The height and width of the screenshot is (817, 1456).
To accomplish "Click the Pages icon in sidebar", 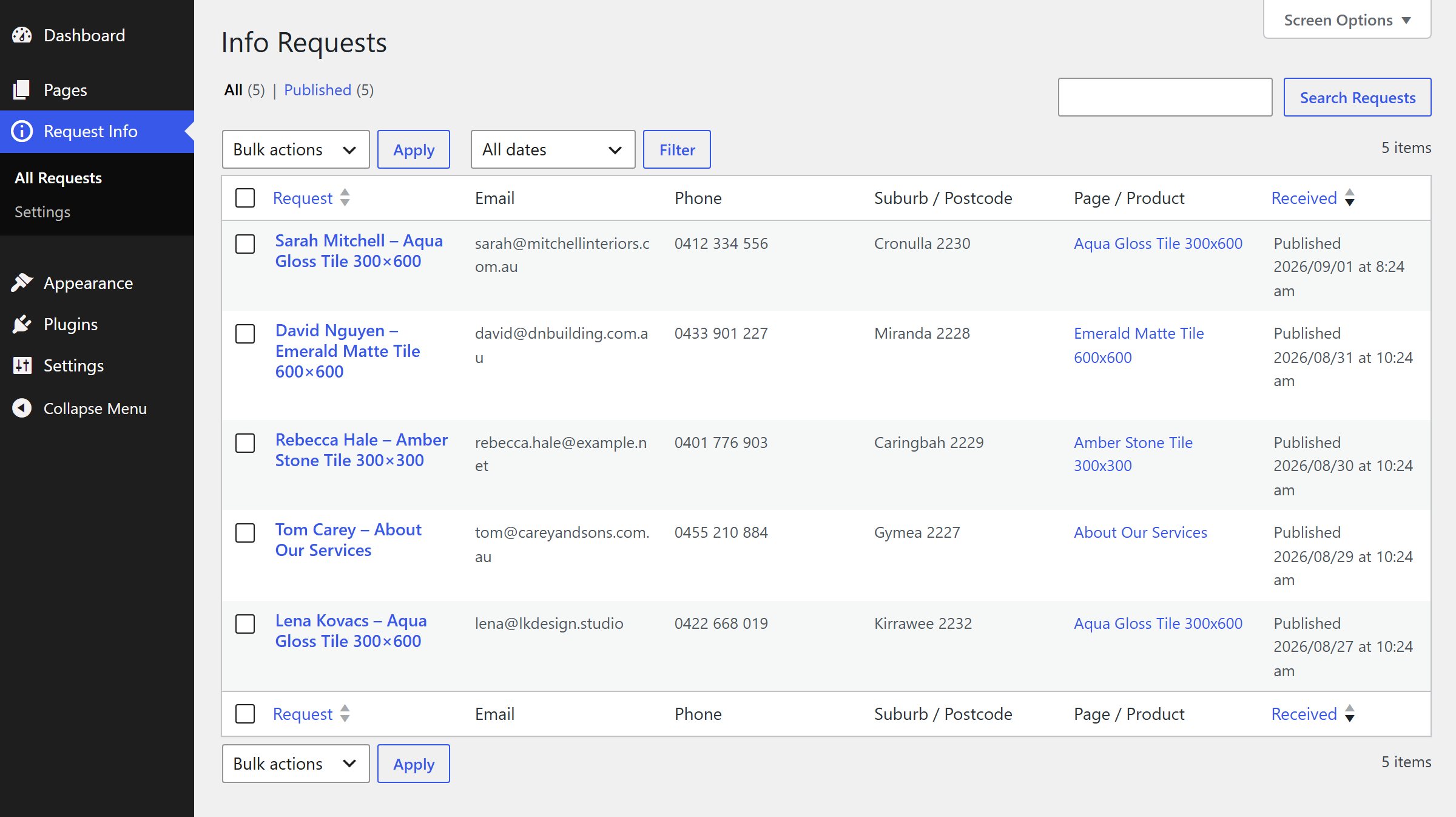I will [x=22, y=90].
